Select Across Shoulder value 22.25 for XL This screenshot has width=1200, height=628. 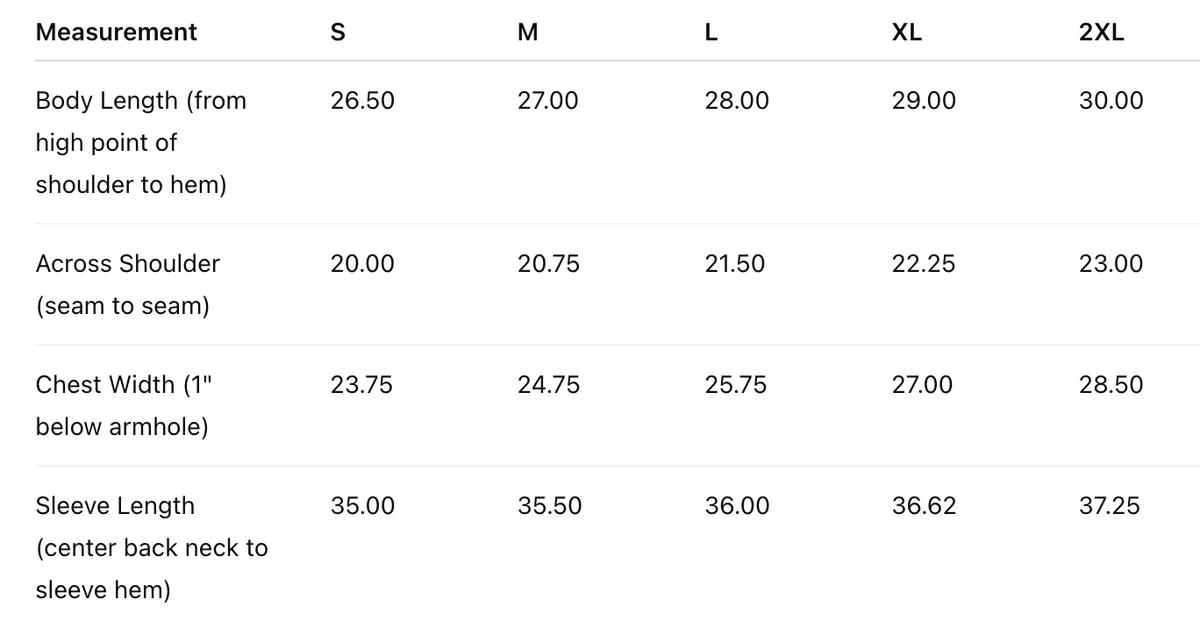pos(923,264)
